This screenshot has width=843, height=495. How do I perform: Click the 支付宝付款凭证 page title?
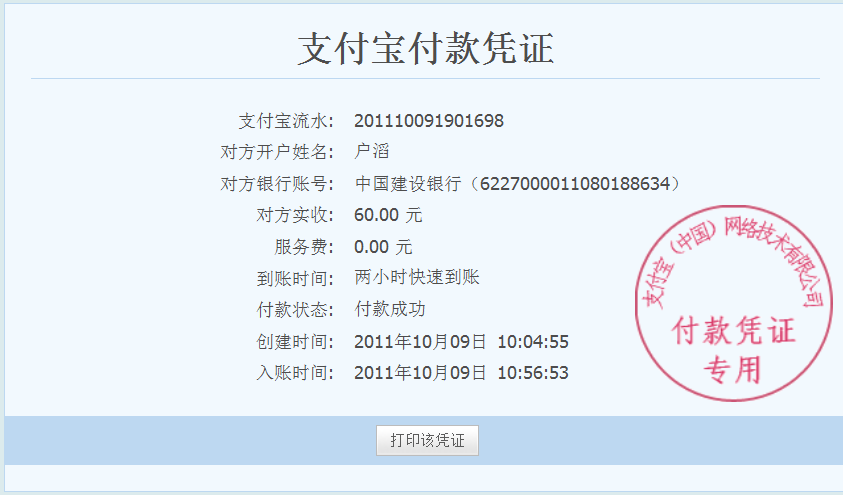425,49
